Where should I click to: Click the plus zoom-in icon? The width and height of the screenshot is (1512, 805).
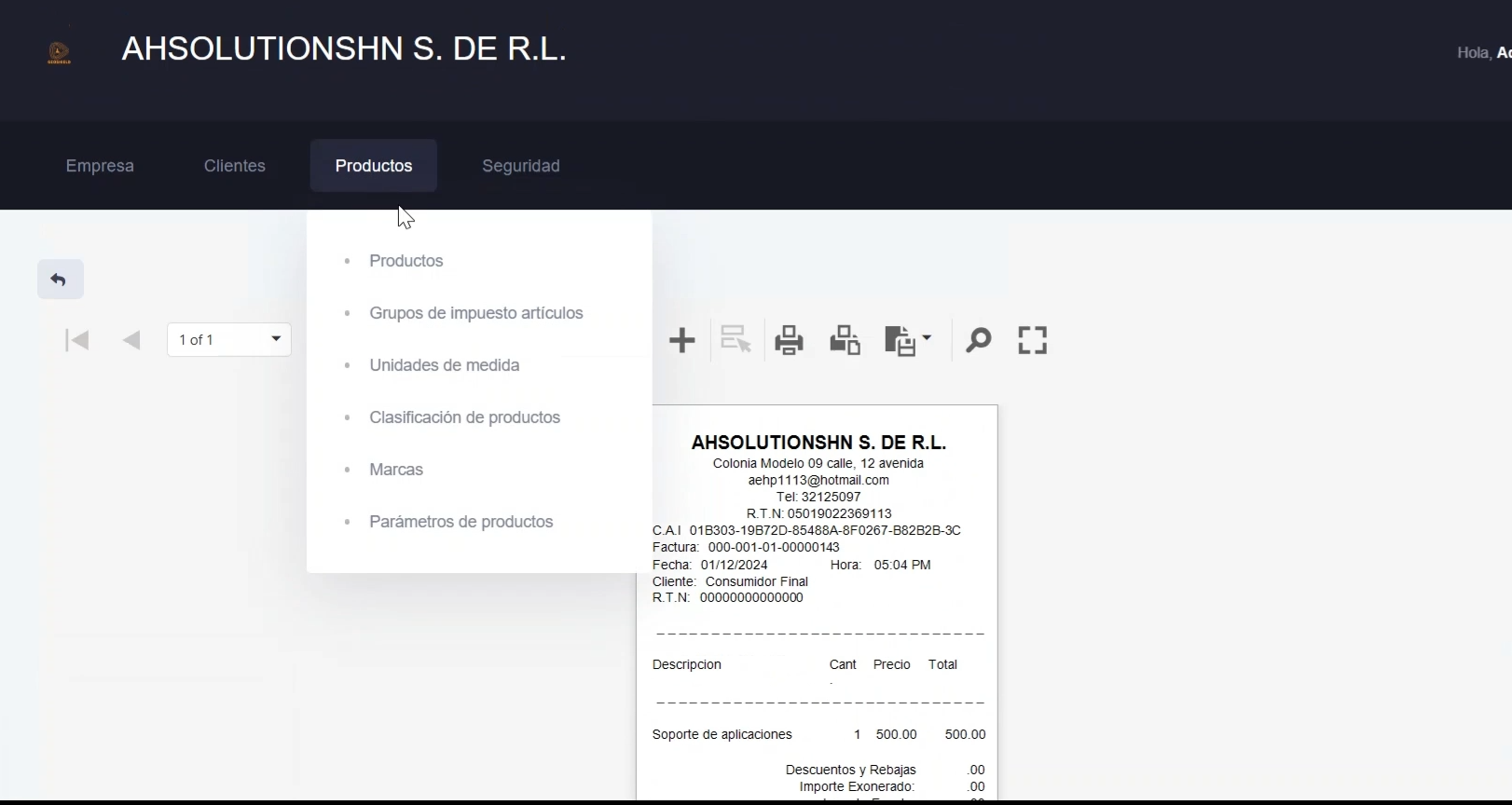(682, 340)
